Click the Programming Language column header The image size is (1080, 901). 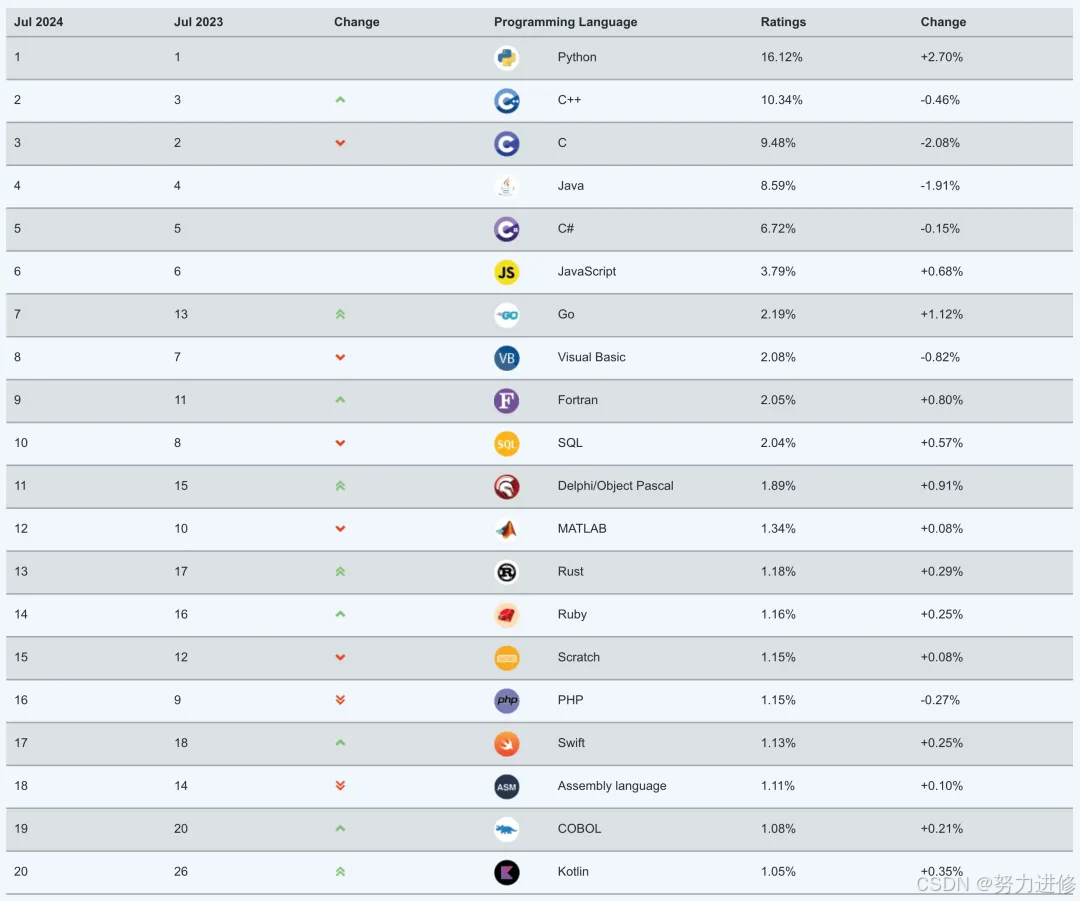click(565, 22)
